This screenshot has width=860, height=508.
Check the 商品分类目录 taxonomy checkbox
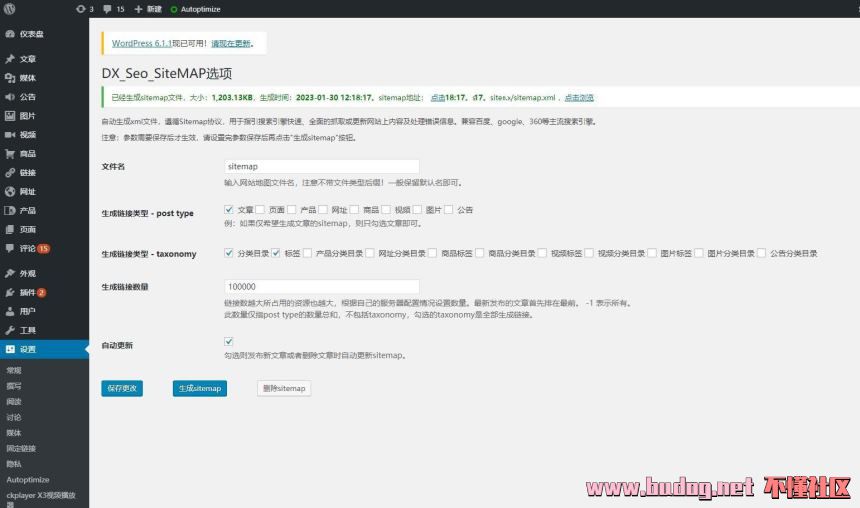[479, 253]
